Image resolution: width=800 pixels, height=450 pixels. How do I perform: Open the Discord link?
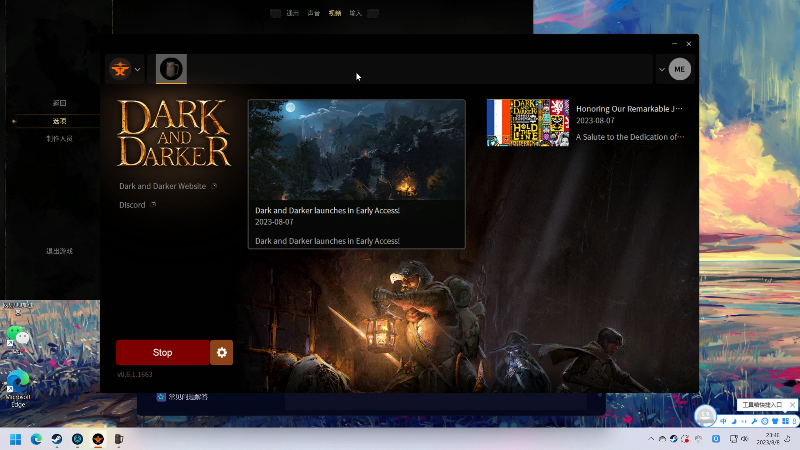132,205
